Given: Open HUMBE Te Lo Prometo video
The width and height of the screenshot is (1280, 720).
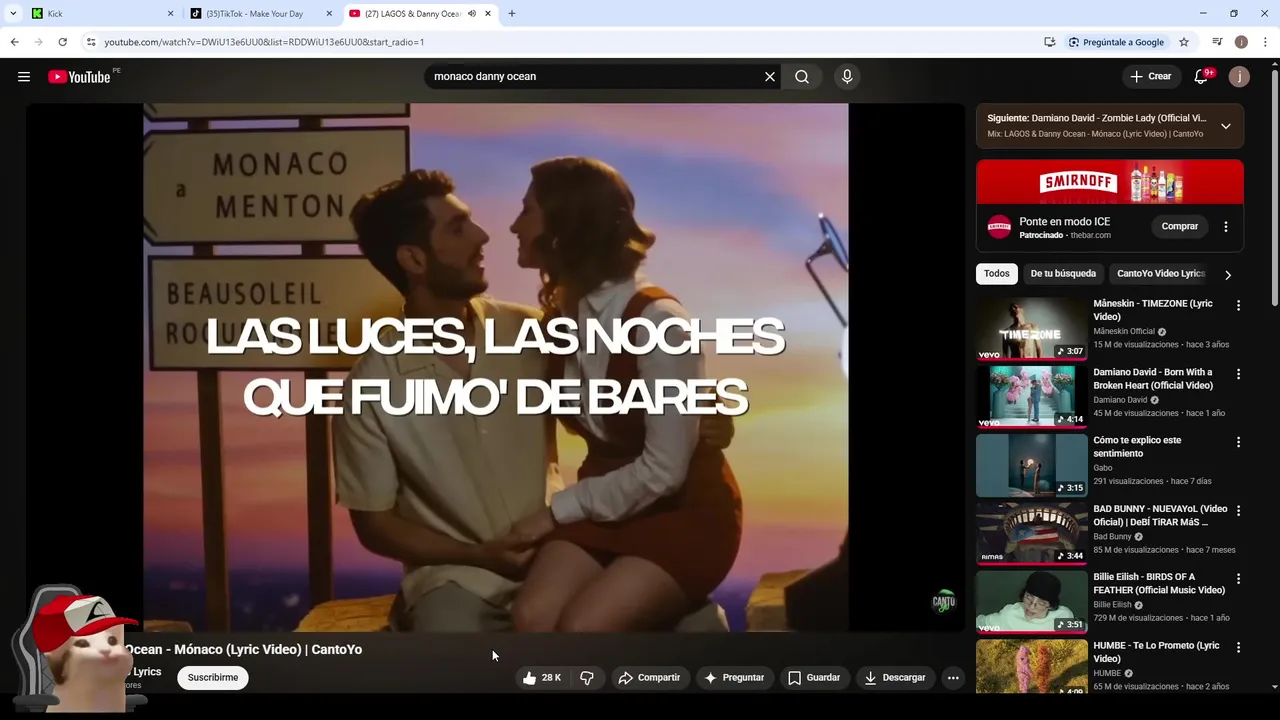Looking at the screenshot, I should (x=1032, y=667).
